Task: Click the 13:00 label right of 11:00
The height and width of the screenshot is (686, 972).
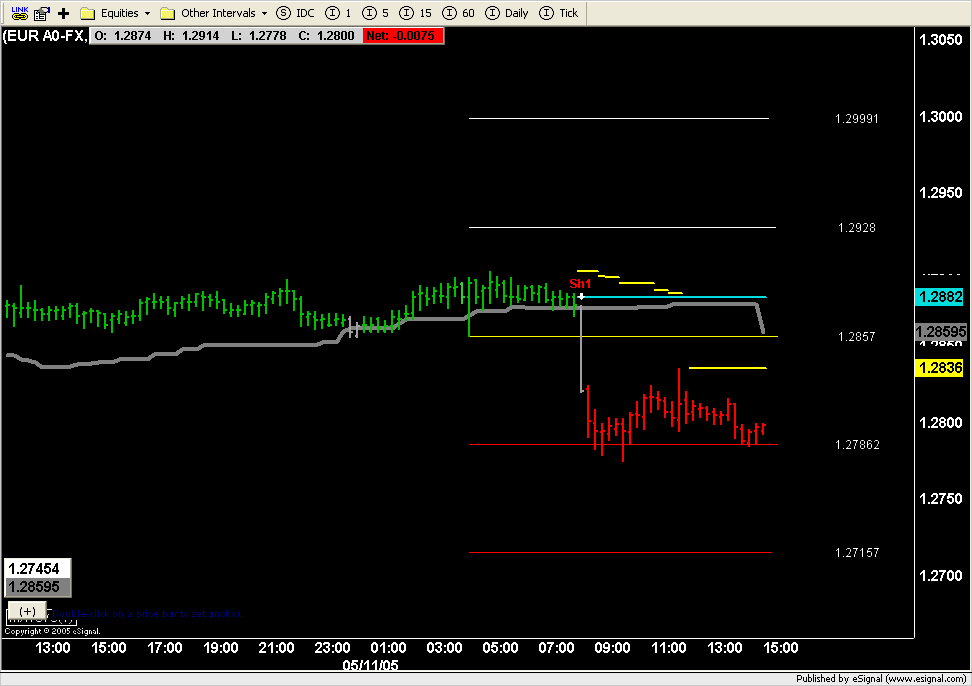Action: [x=725, y=648]
